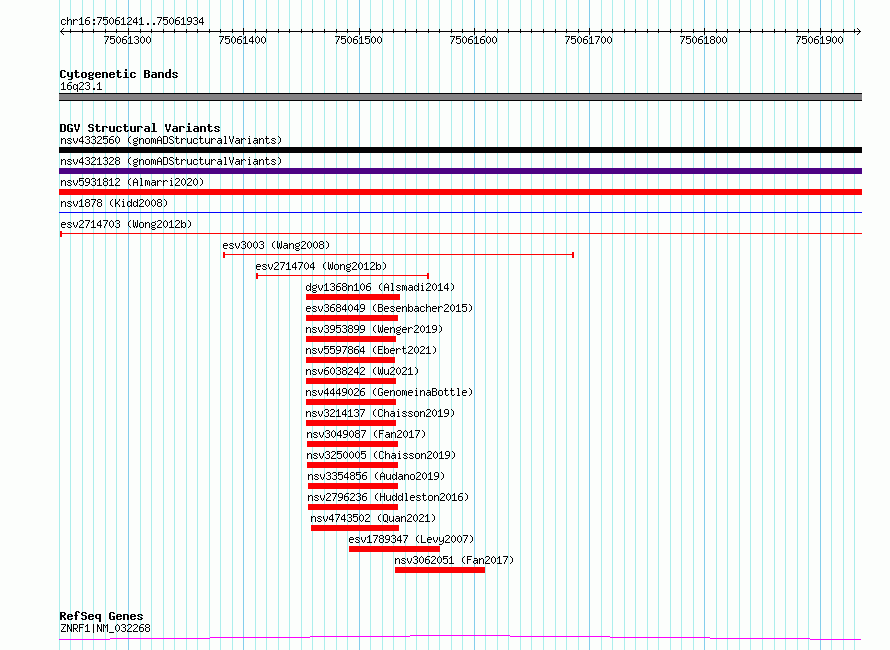Open nsv4449026 (GenomeinaBottle) variant
890x650 pixels.
click(x=389, y=392)
